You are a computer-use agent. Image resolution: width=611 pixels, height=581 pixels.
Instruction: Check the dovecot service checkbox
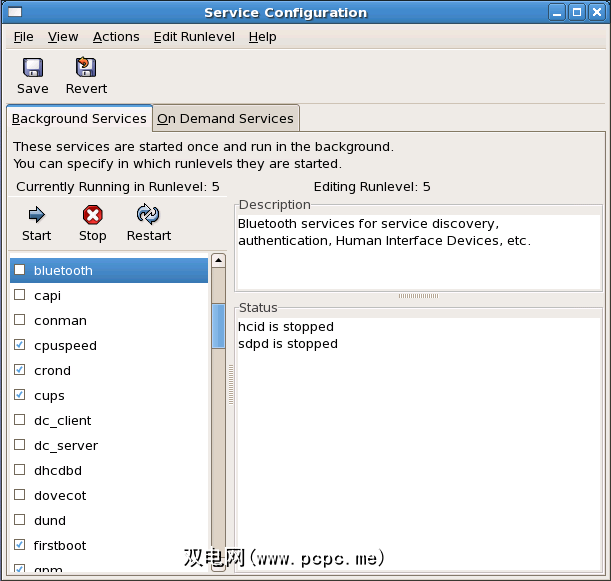20,495
